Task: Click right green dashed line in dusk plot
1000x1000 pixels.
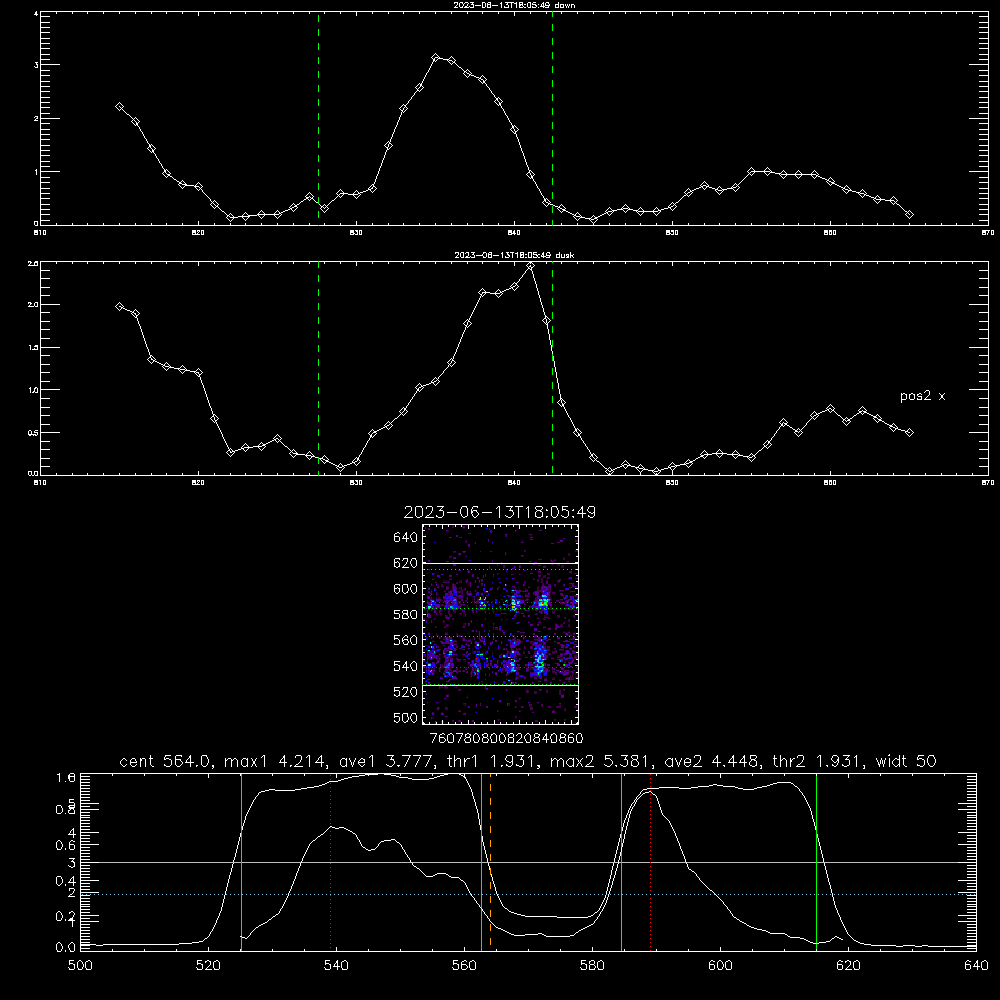Action: (x=552, y=368)
